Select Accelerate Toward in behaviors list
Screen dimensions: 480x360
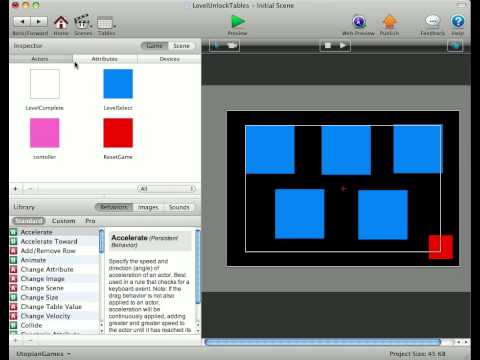[49, 241]
